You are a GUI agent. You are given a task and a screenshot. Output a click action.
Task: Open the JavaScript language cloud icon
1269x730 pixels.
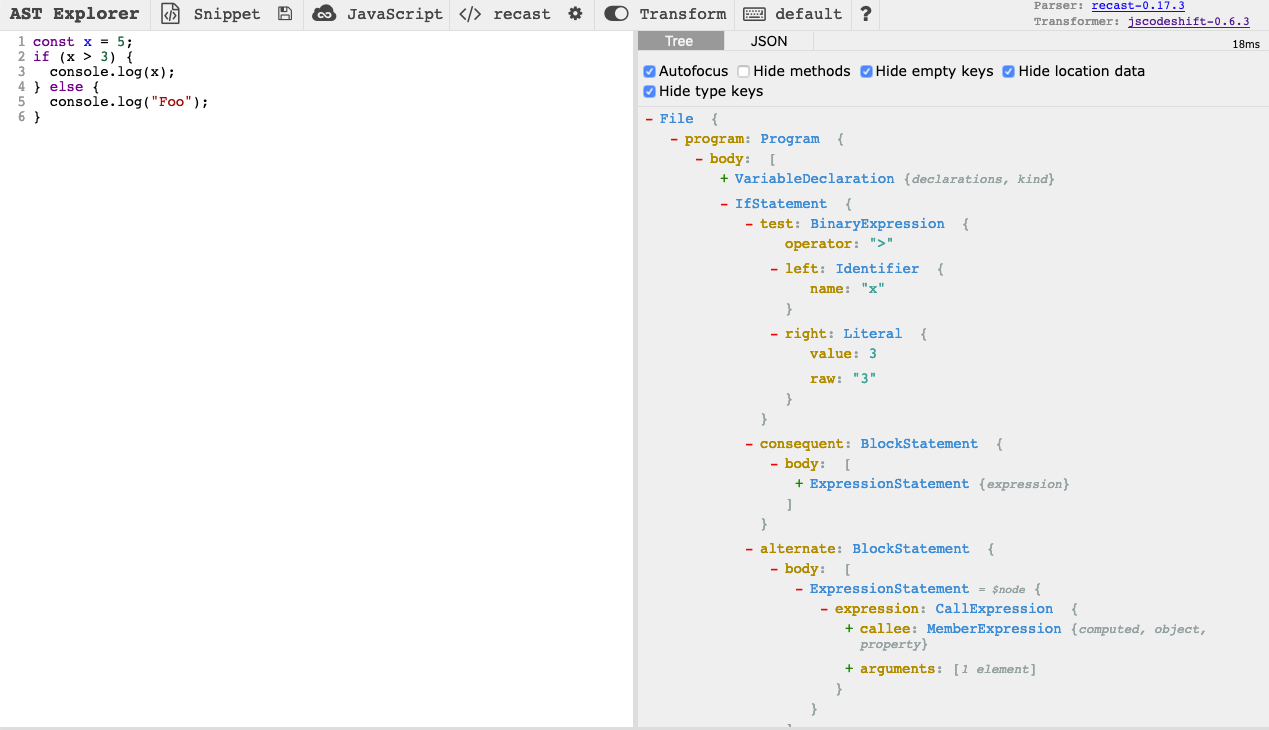tap(322, 14)
